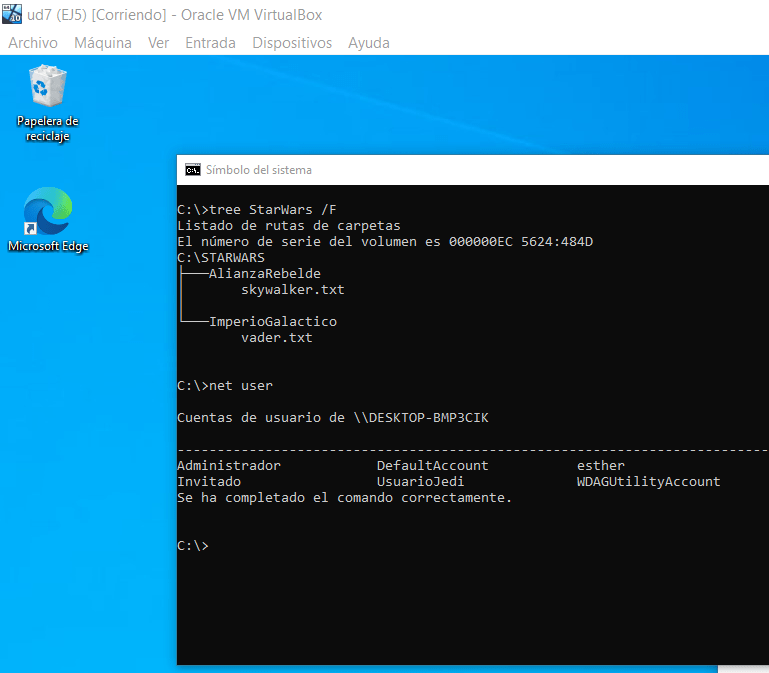Open the Entrada menu
769x673 pixels.
coord(210,43)
